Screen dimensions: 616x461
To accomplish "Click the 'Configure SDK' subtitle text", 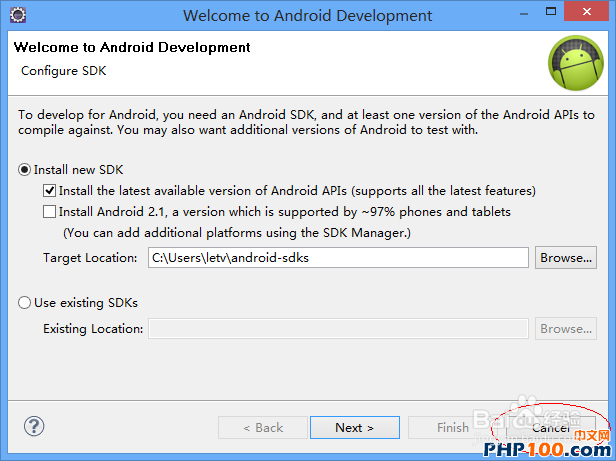I will tap(64, 71).
